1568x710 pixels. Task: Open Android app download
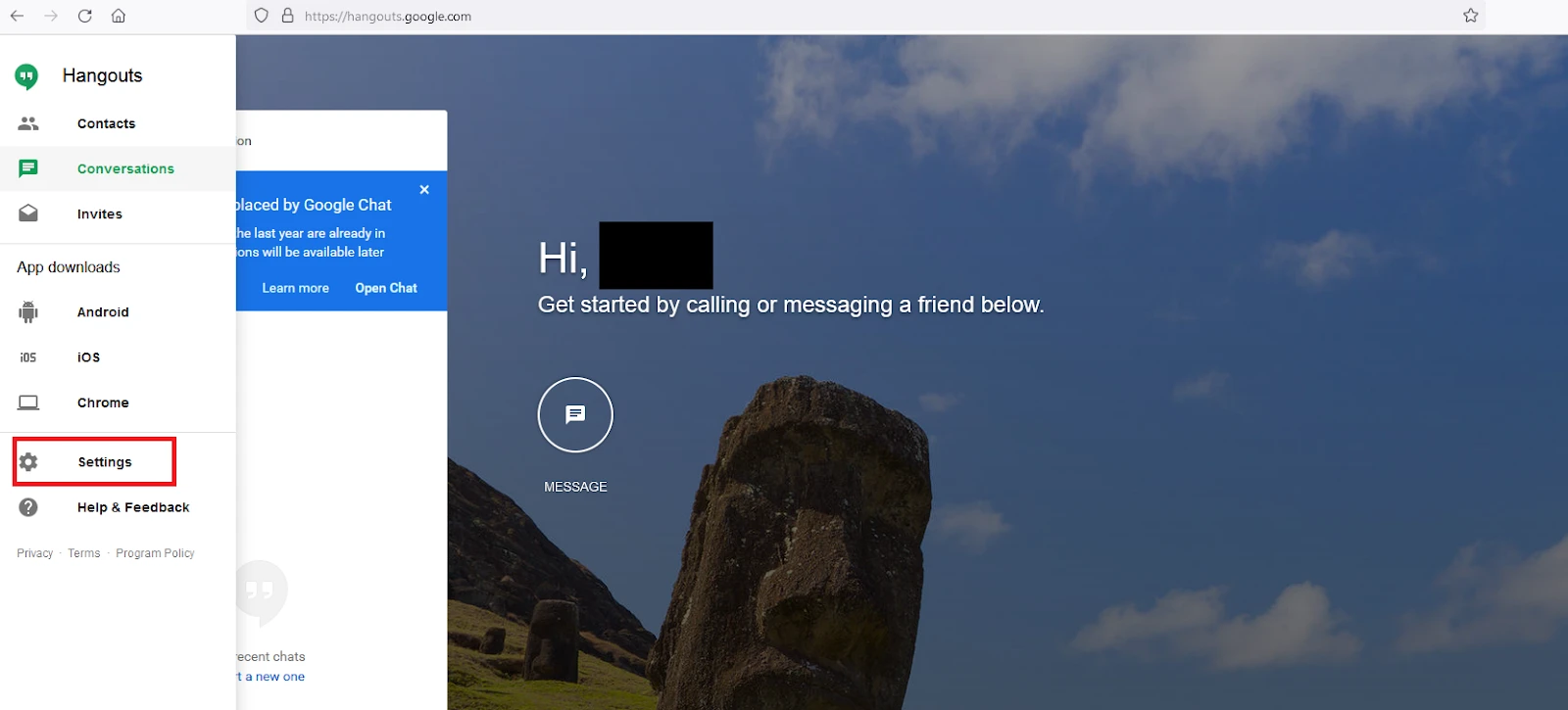(x=118, y=312)
